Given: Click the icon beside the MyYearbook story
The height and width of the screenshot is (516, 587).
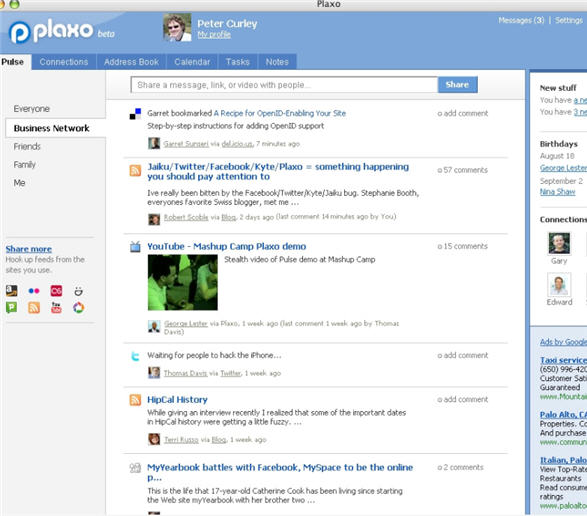Looking at the screenshot, I should [135, 468].
